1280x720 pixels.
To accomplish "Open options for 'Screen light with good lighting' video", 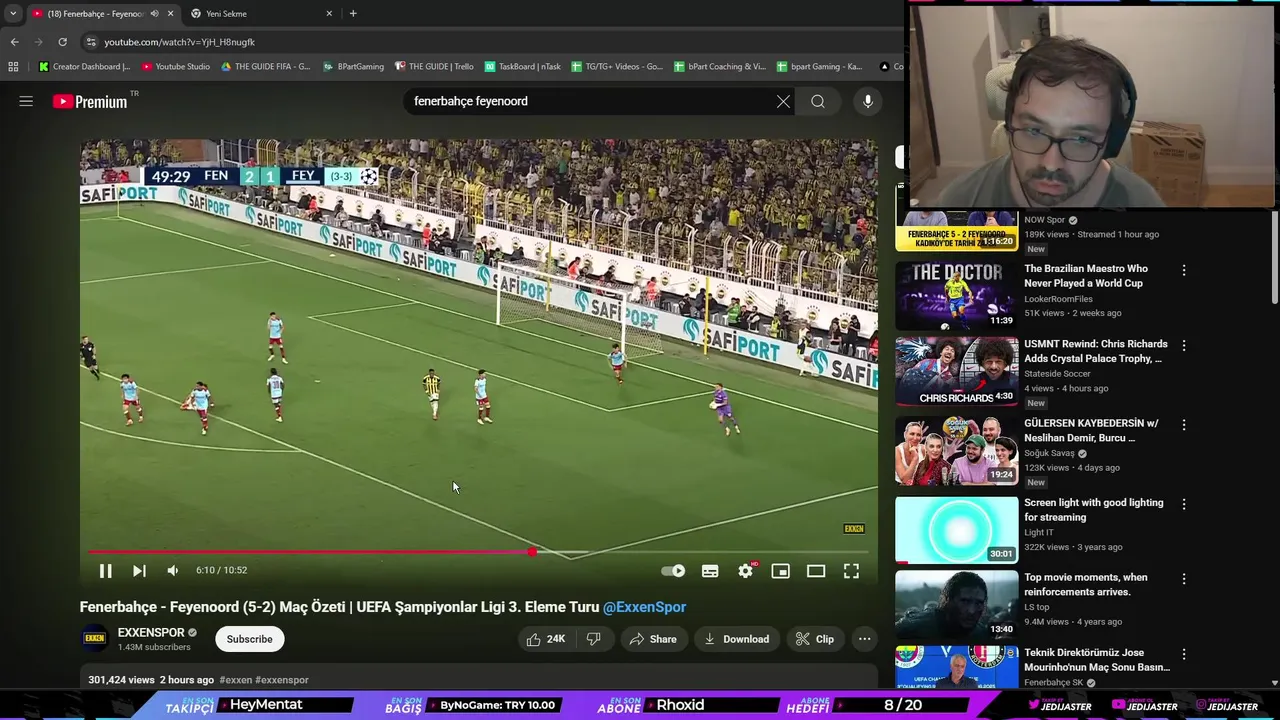I will click(1184, 504).
